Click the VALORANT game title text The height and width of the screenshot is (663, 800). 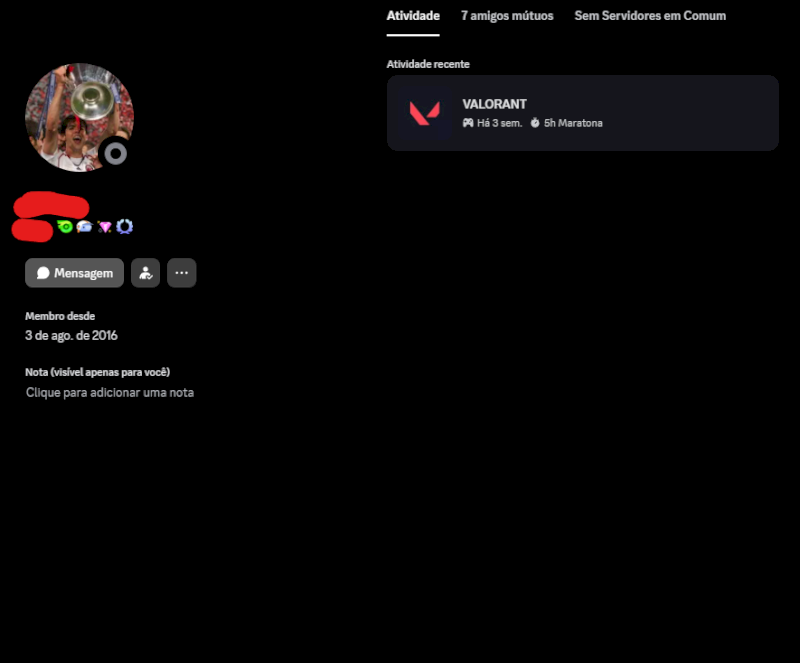pos(494,104)
